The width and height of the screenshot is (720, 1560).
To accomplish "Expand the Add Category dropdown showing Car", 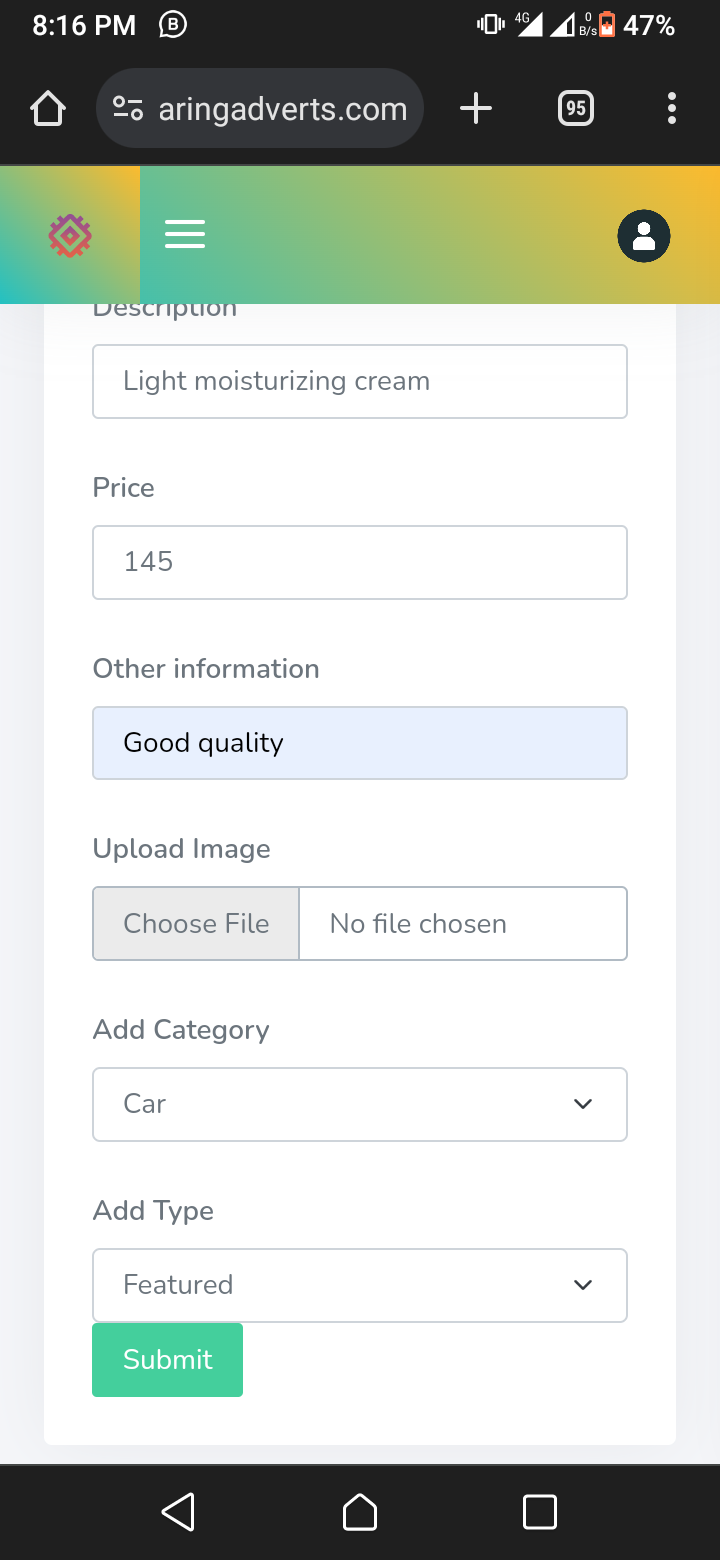I will [x=360, y=1104].
